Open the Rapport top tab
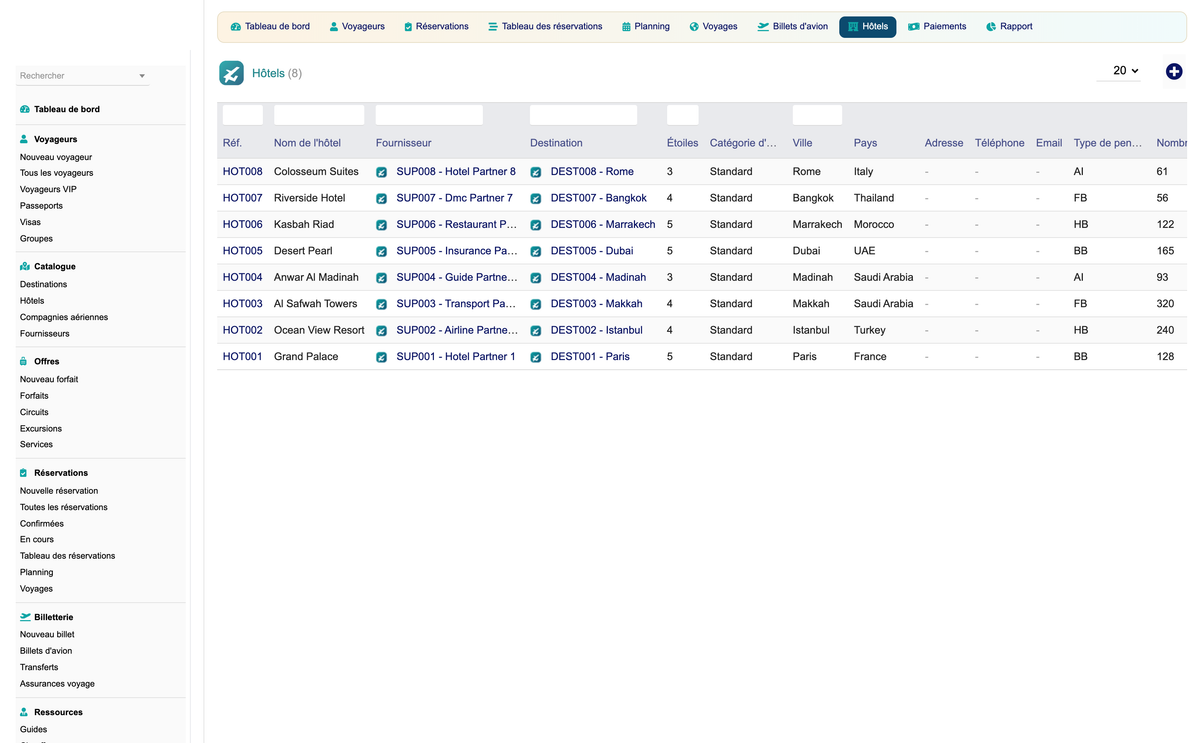Image resolution: width=1200 pixels, height=743 pixels. pyautogui.click(x=1009, y=27)
